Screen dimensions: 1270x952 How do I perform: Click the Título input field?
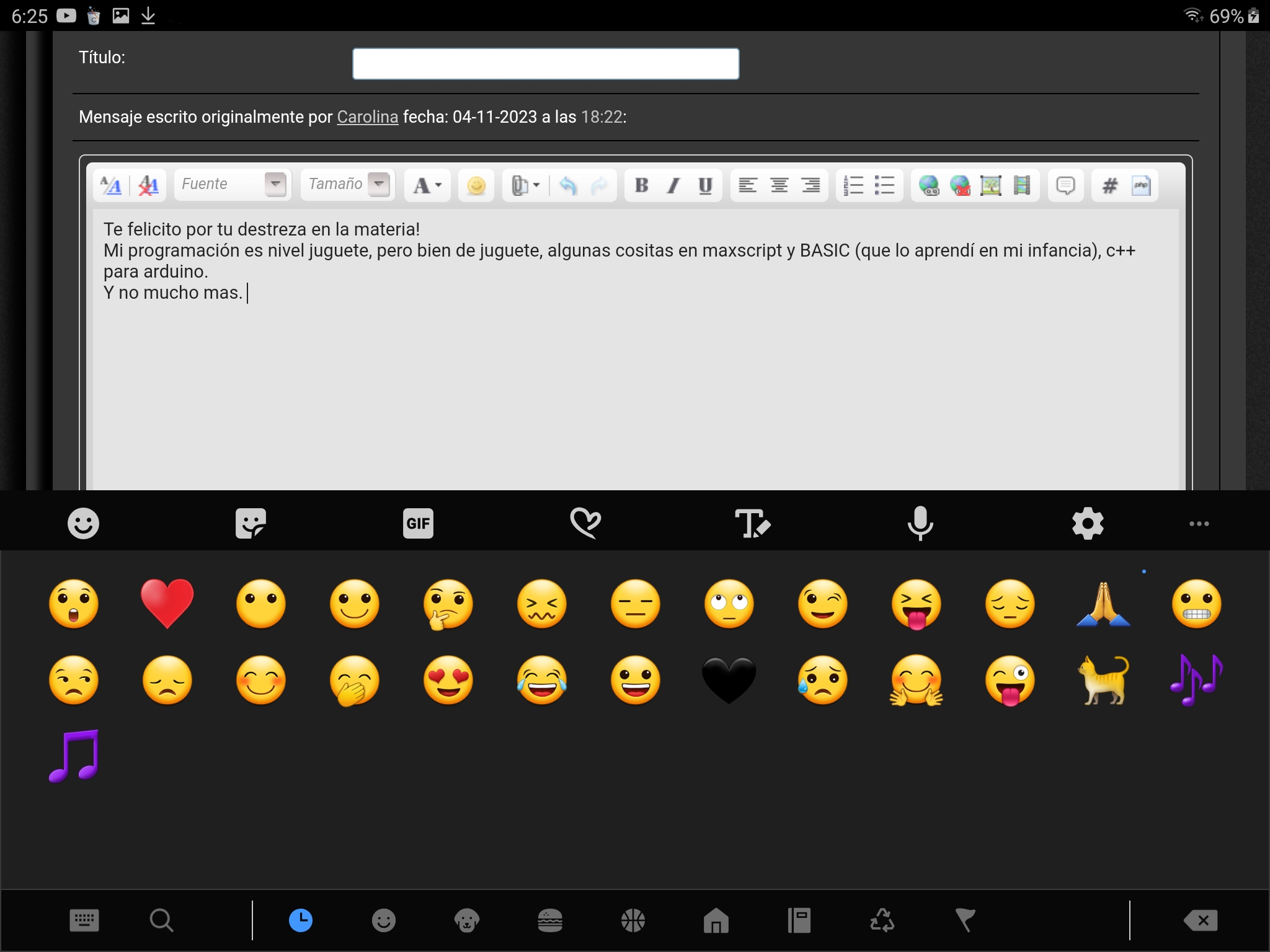[x=545, y=64]
